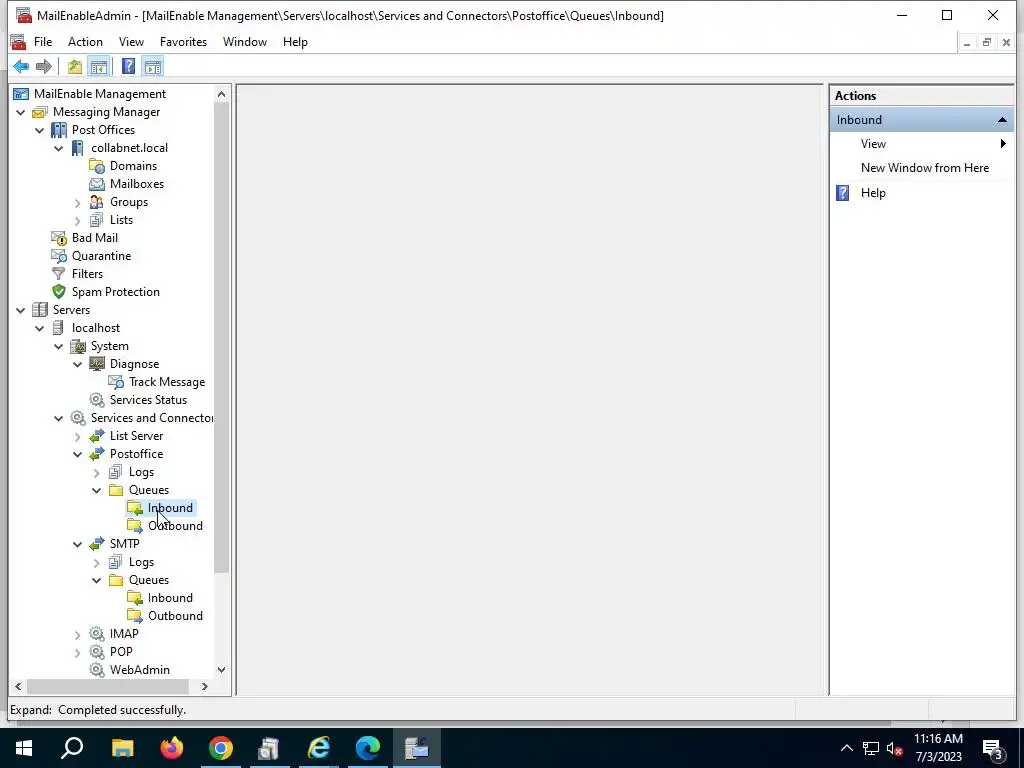
Task: Open the Mailboxes icon
Action: pyautogui.click(x=97, y=184)
